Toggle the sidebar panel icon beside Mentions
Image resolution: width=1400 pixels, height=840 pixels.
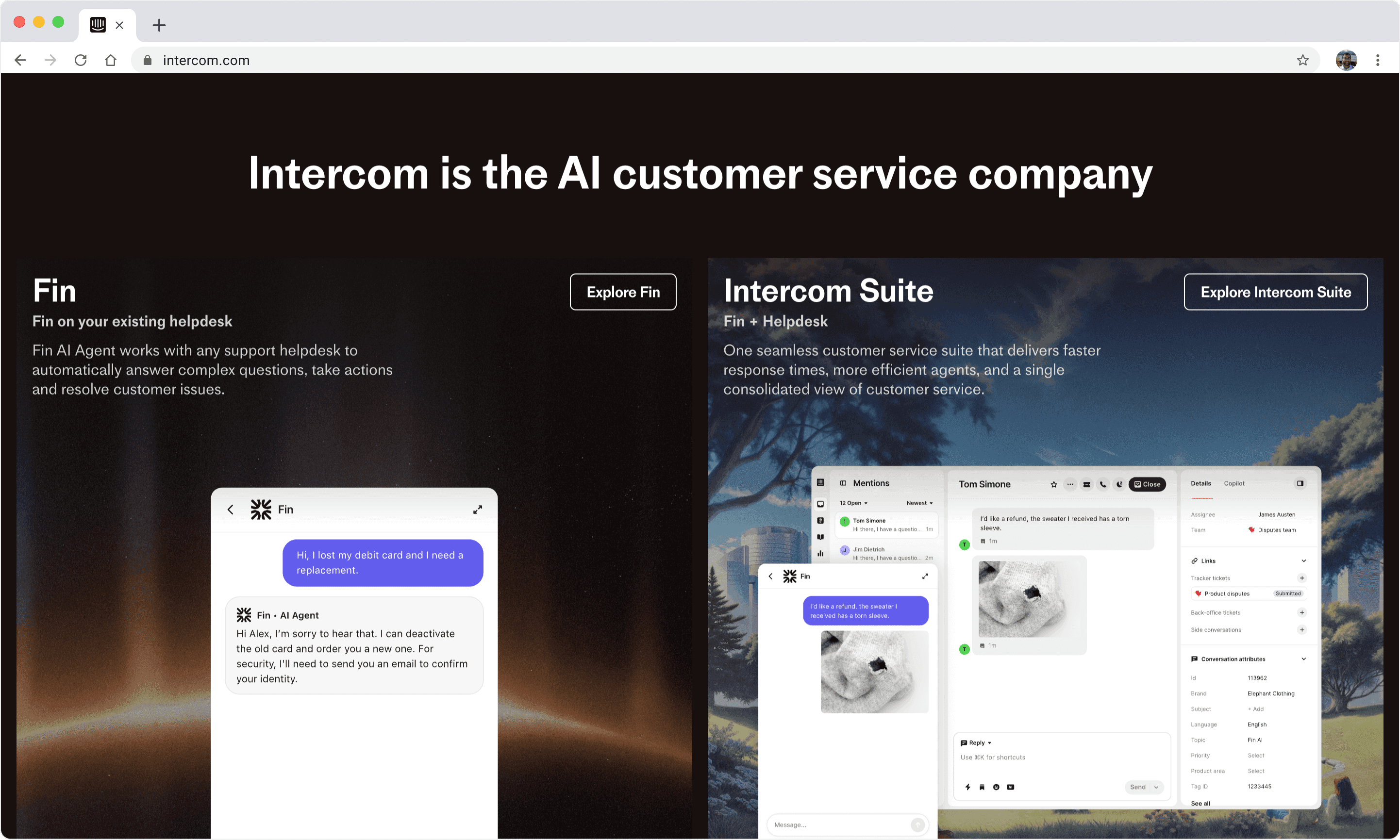[843, 483]
